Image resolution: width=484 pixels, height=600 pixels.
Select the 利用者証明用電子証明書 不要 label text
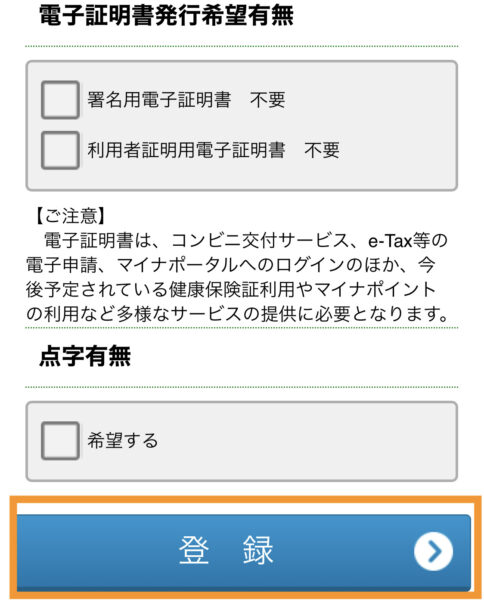coord(213,150)
